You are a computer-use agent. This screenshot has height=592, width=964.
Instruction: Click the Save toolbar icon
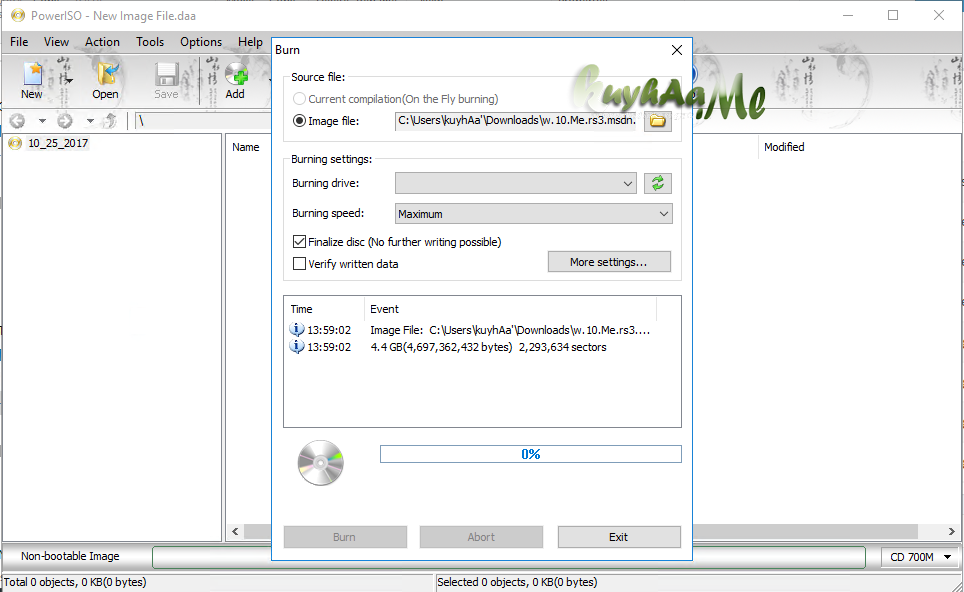click(166, 80)
